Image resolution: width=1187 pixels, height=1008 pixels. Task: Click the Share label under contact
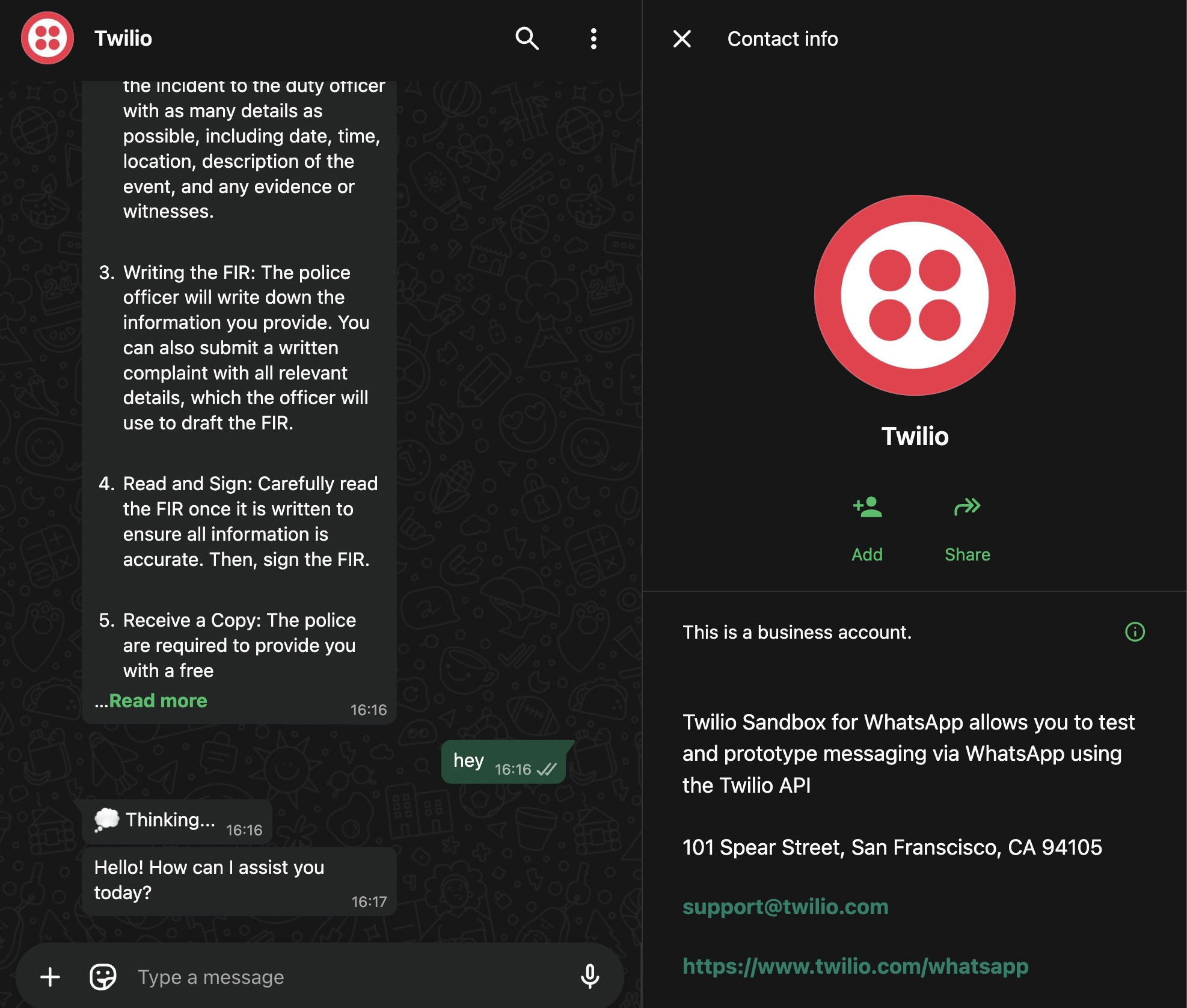(967, 554)
